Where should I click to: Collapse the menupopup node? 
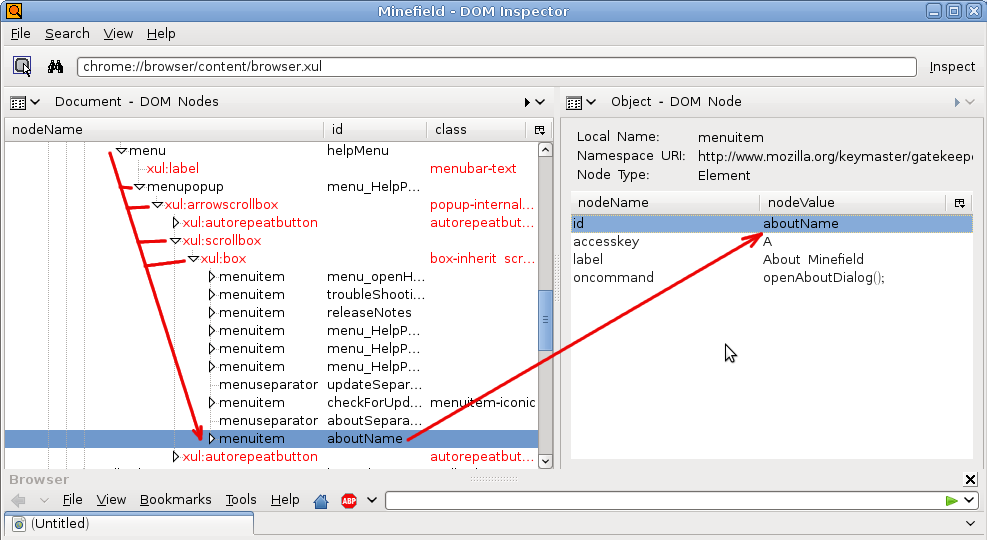(x=140, y=187)
